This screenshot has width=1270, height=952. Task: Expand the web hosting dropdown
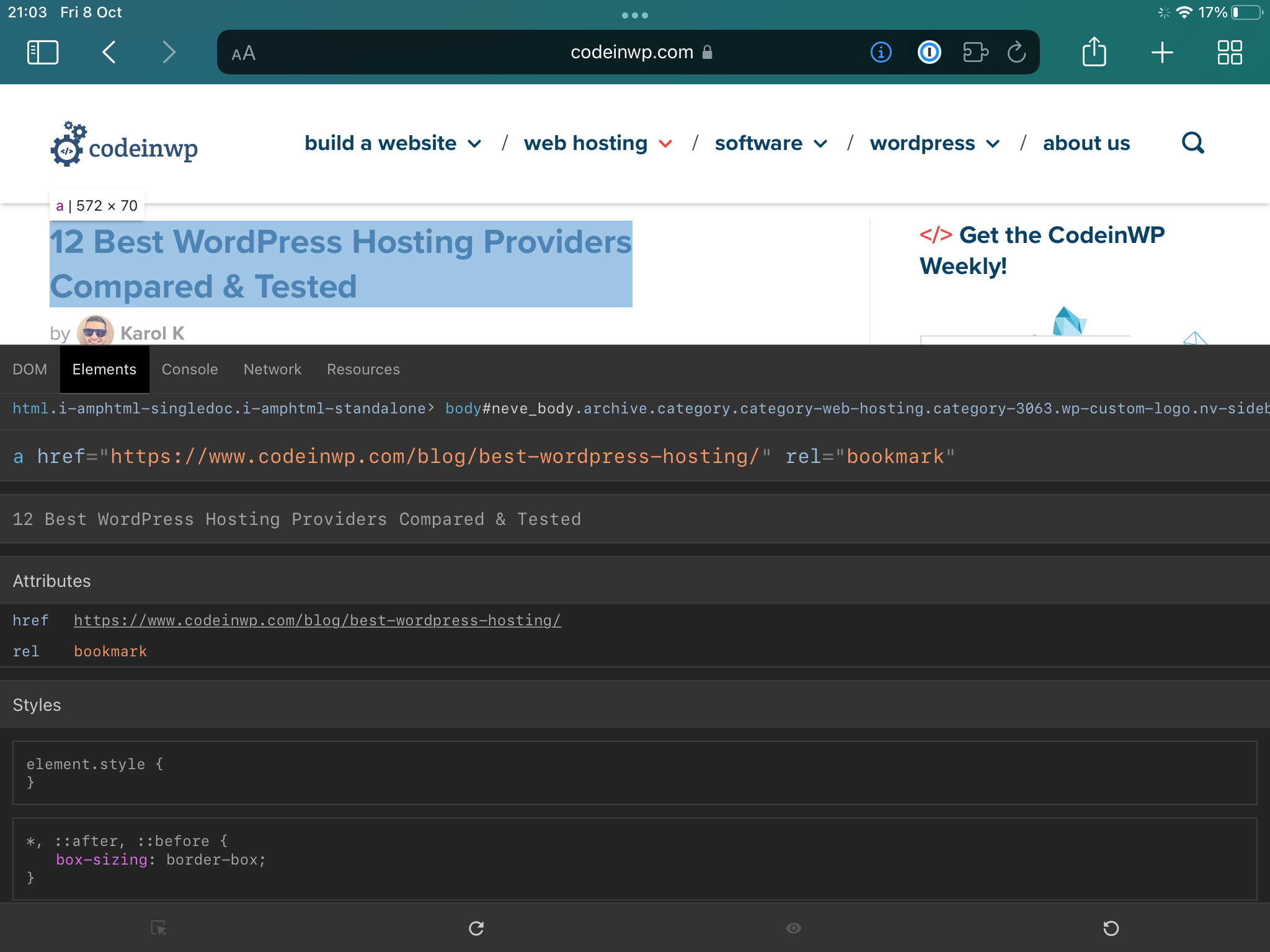pos(666,143)
